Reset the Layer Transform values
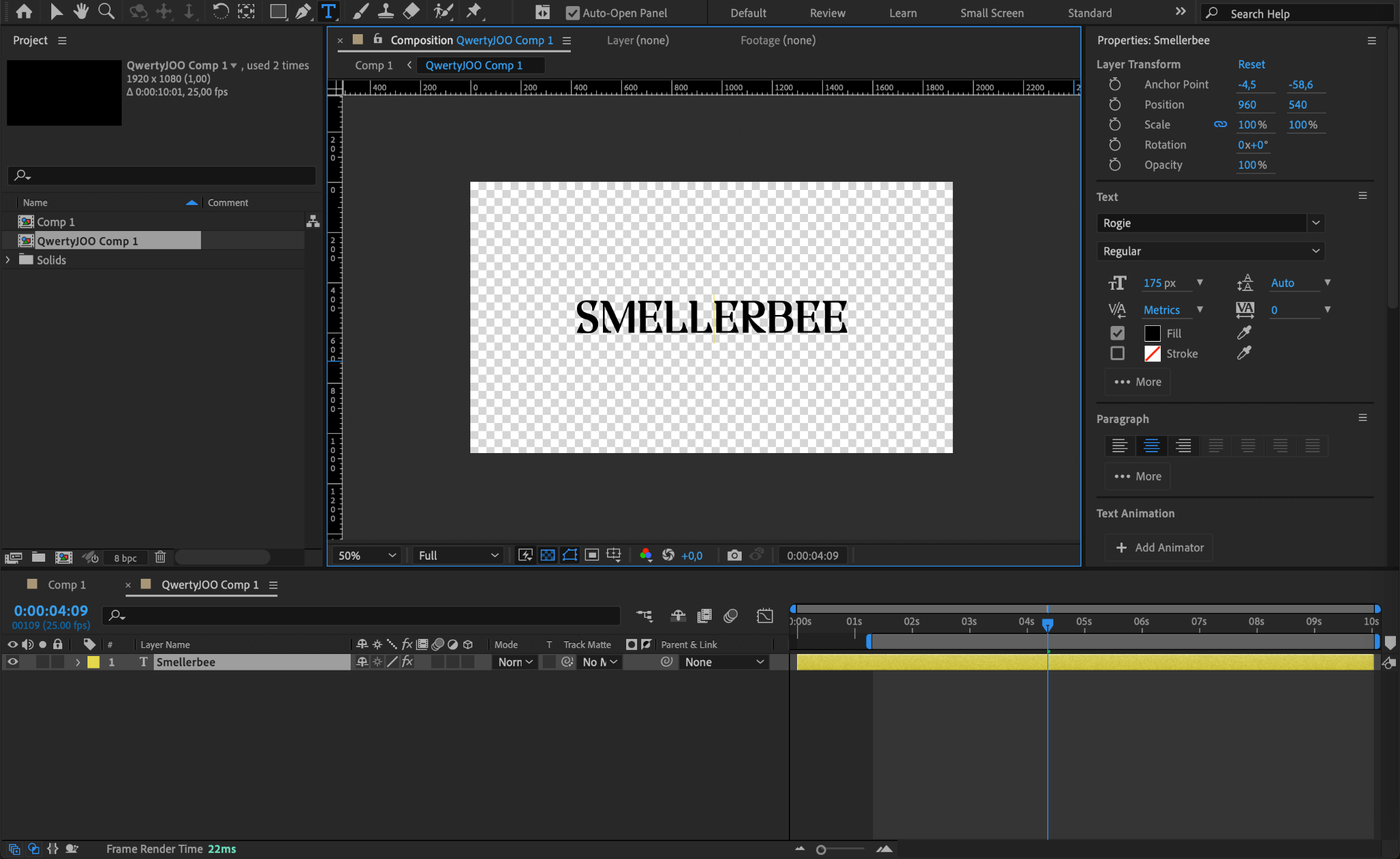The width and height of the screenshot is (1400, 859). (1251, 64)
